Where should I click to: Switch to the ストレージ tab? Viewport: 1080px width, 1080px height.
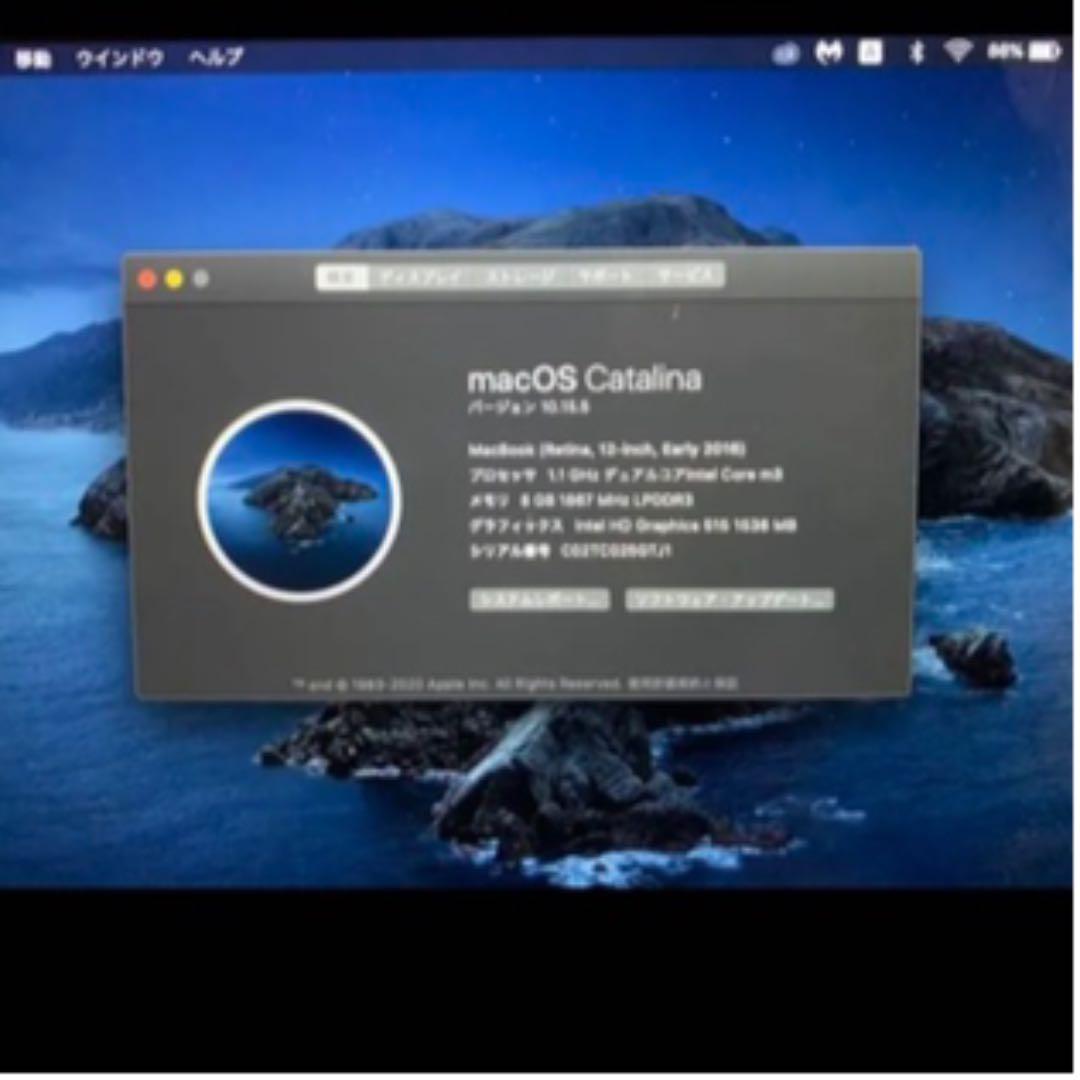point(520,277)
